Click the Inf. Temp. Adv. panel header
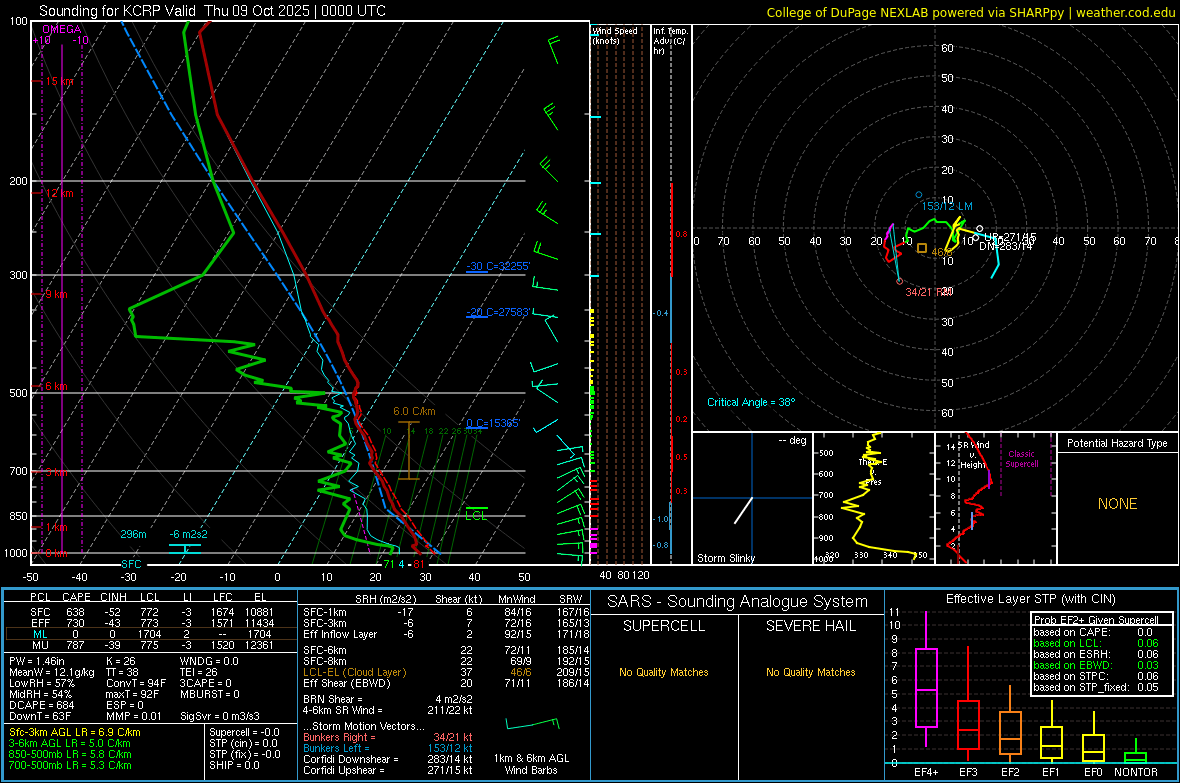Screen dimensions: 1180x783 (669, 41)
